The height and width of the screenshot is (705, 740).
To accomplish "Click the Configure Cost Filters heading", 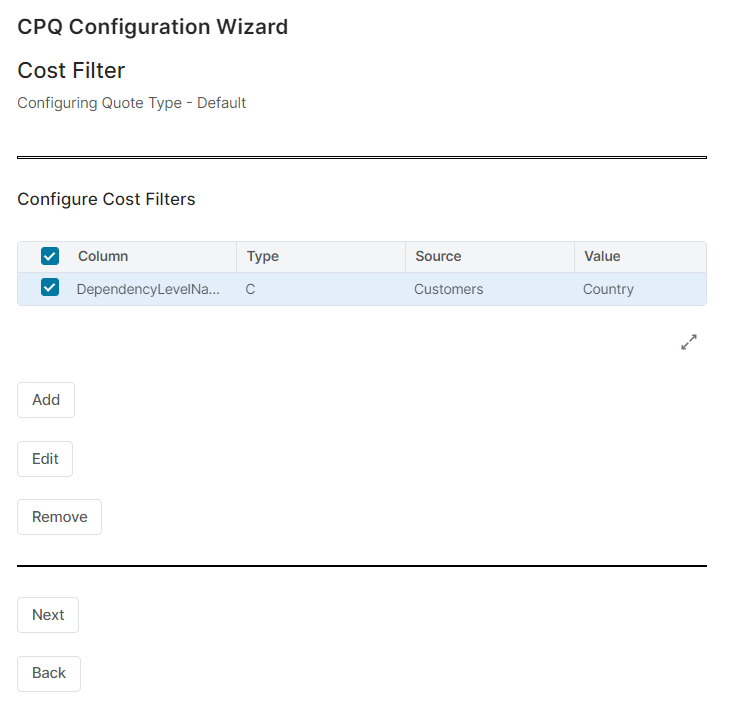I will point(106,199).
